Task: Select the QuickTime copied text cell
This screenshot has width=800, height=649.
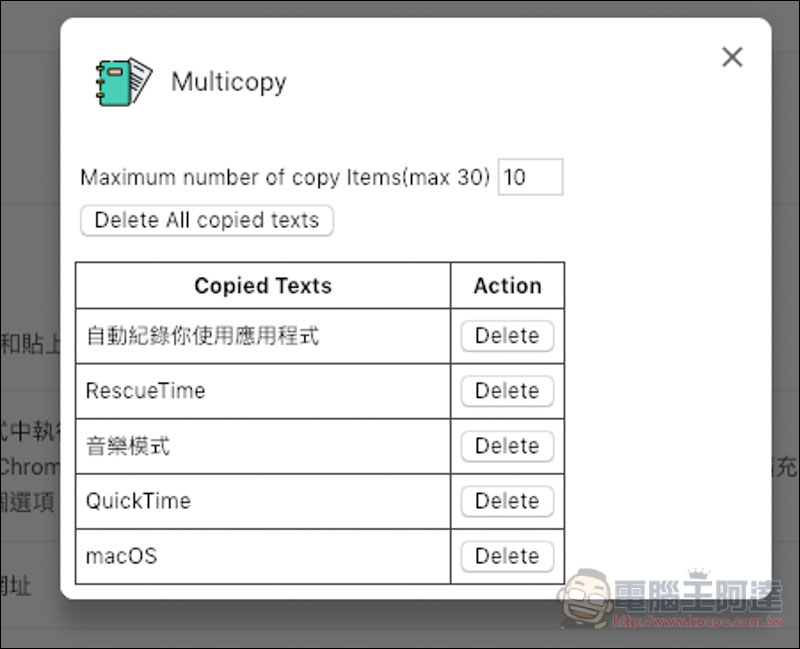Action: pyautogui.click(x=263, y=501)
